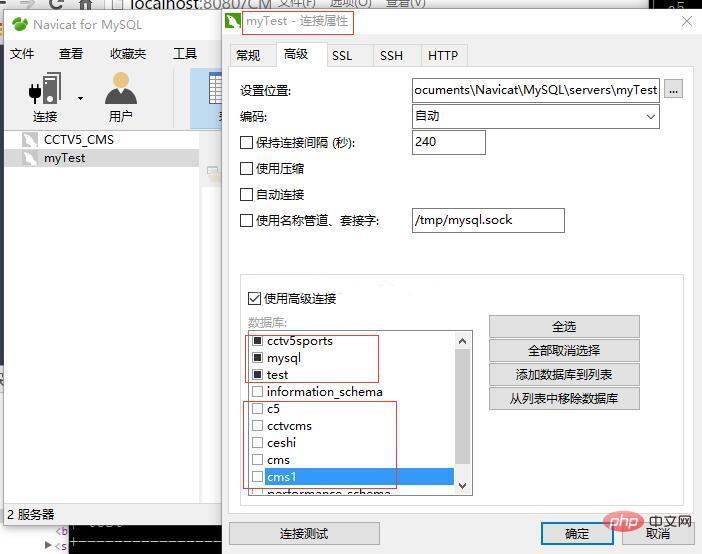Open the 文件 menu in Navicat

tap(22, 54)
